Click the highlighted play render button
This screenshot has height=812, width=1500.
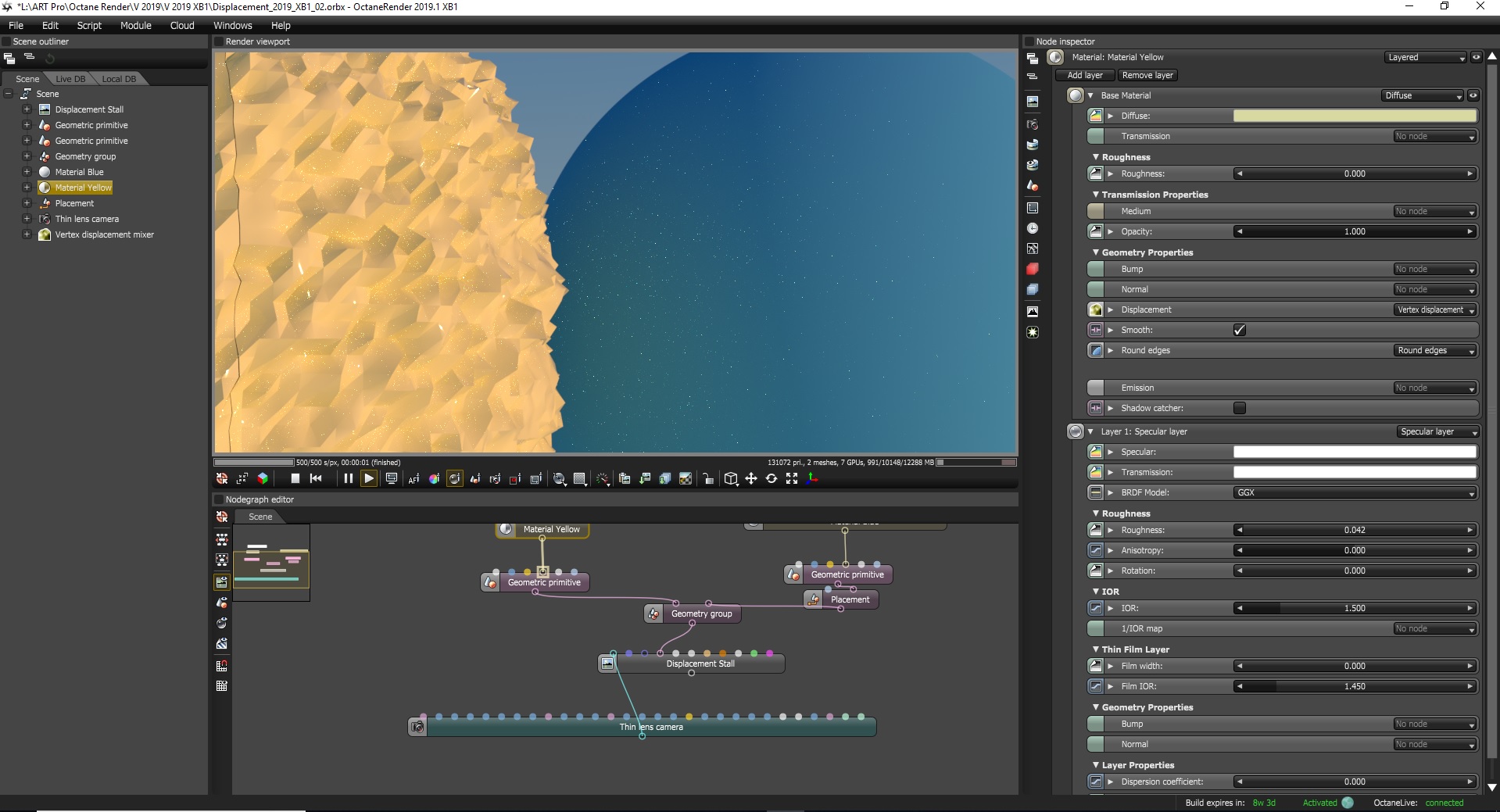tap(369, 478)
